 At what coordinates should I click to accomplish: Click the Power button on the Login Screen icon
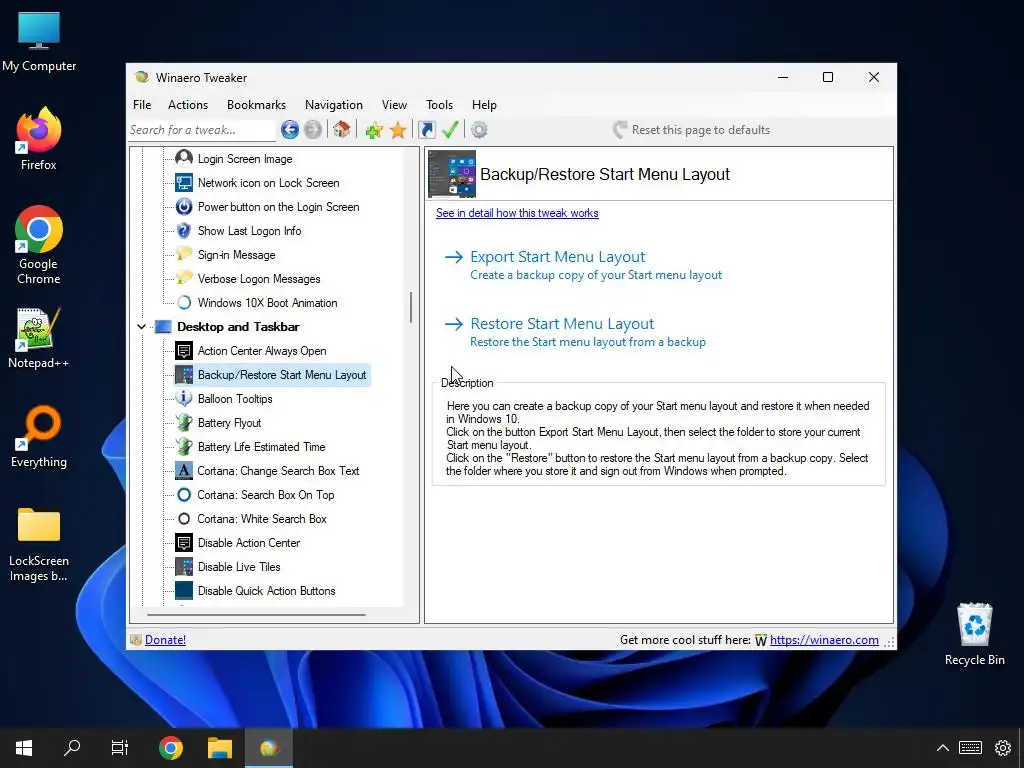184,206
